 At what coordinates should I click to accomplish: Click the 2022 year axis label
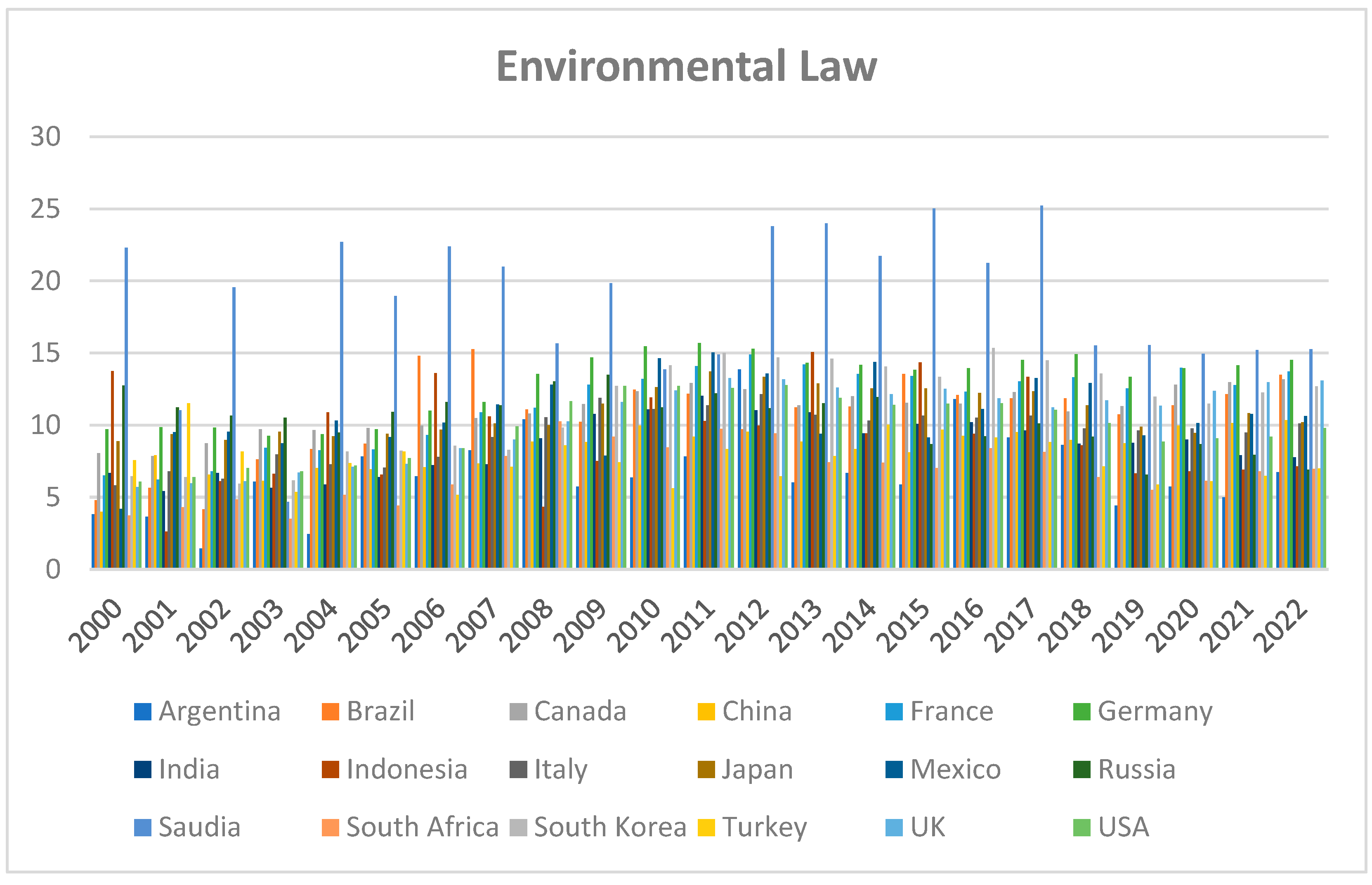(x=1281, y=625)
